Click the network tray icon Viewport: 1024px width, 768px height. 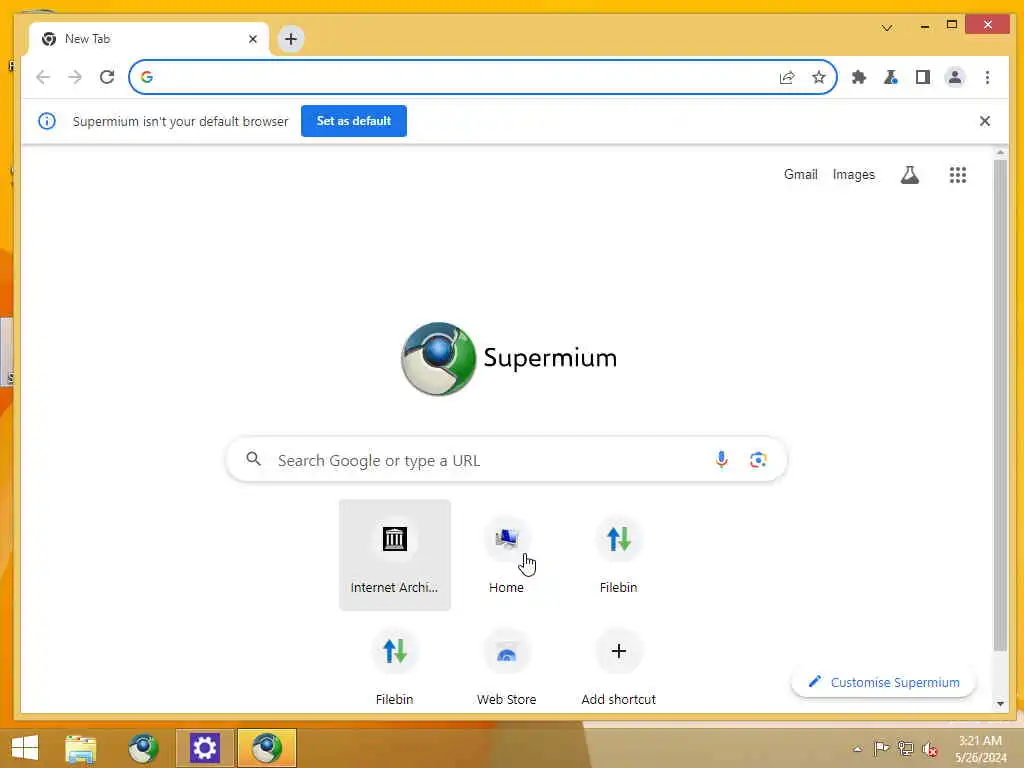point(906,748)
